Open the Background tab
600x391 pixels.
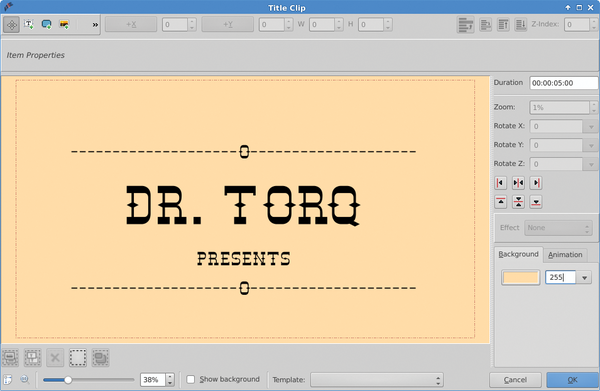point(518,254)
